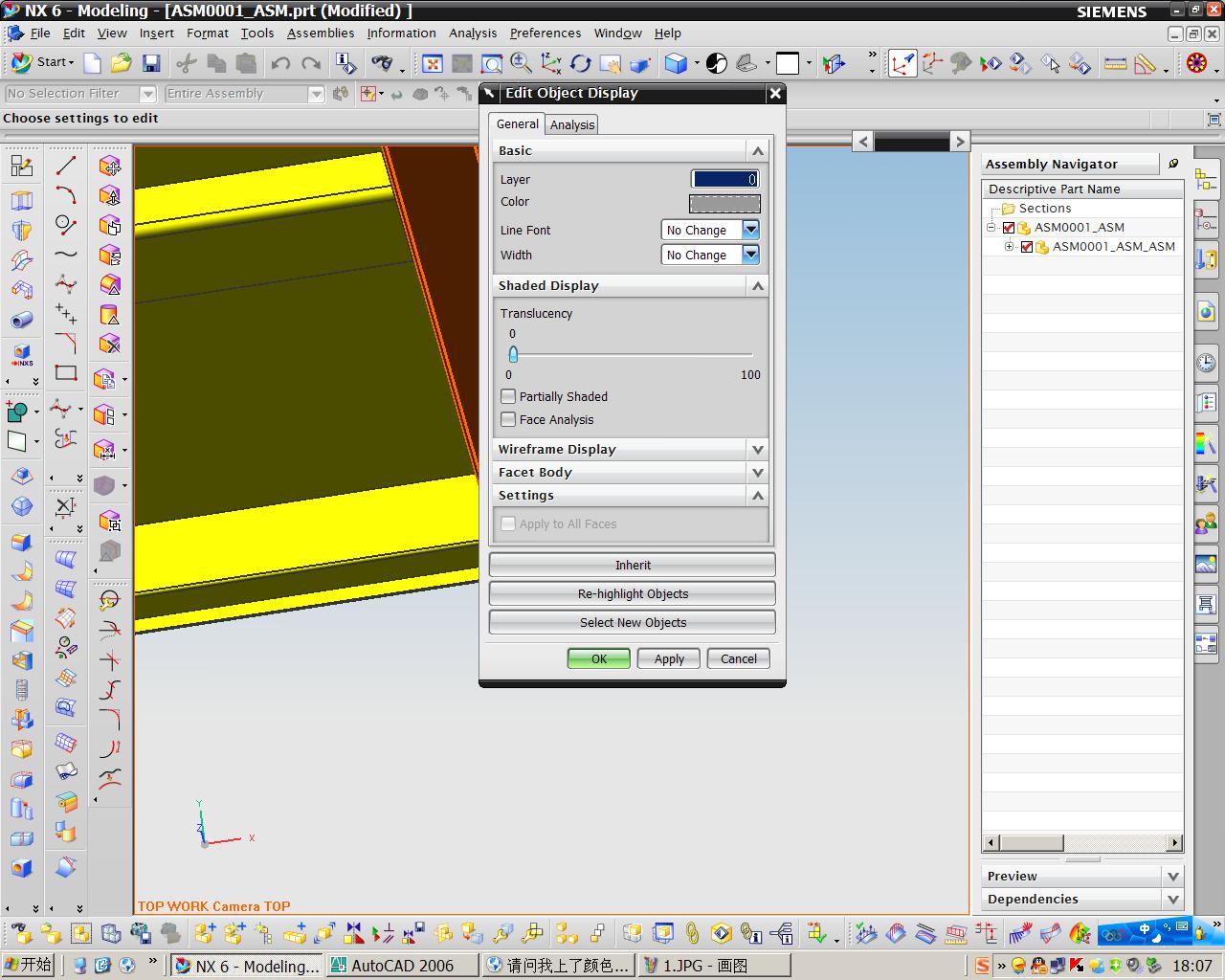The image size is (1225, 980).
Task: Click the black-white background toggle icon
Action: [x=717, y=63]
